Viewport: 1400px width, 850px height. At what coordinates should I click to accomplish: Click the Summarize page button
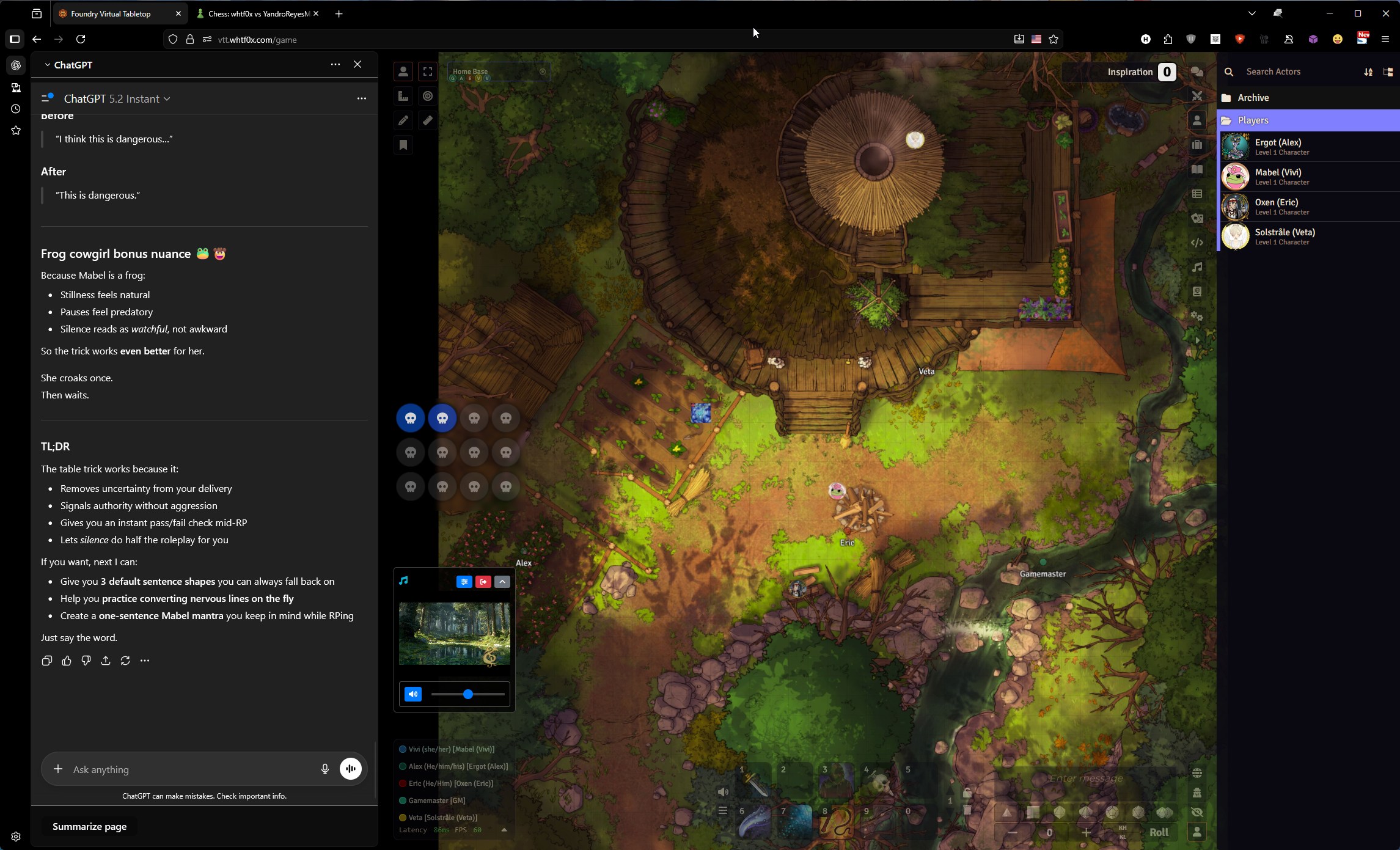coord(90,826)
